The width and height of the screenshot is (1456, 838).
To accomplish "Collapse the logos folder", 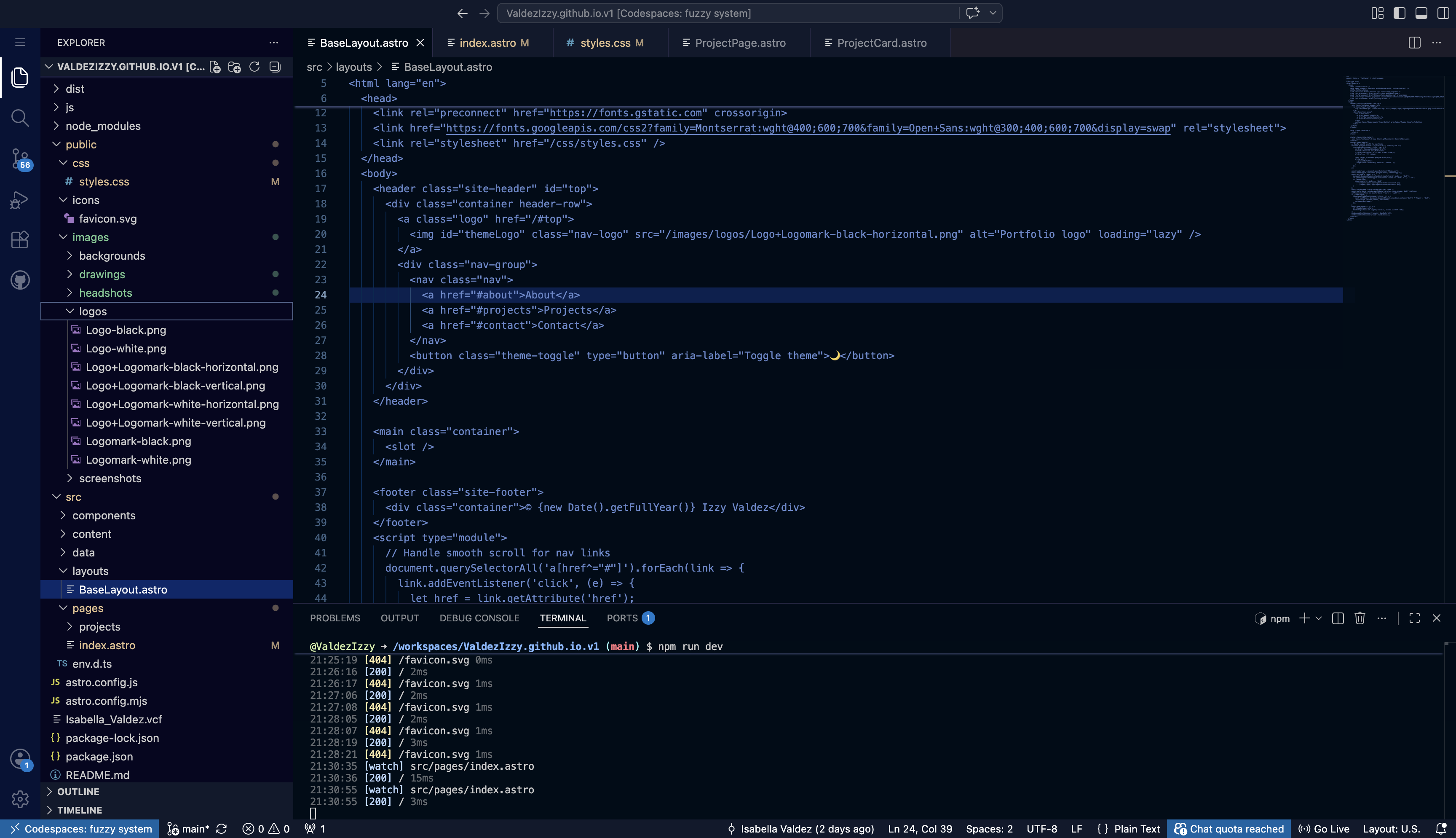I will (x=167, y=312).
